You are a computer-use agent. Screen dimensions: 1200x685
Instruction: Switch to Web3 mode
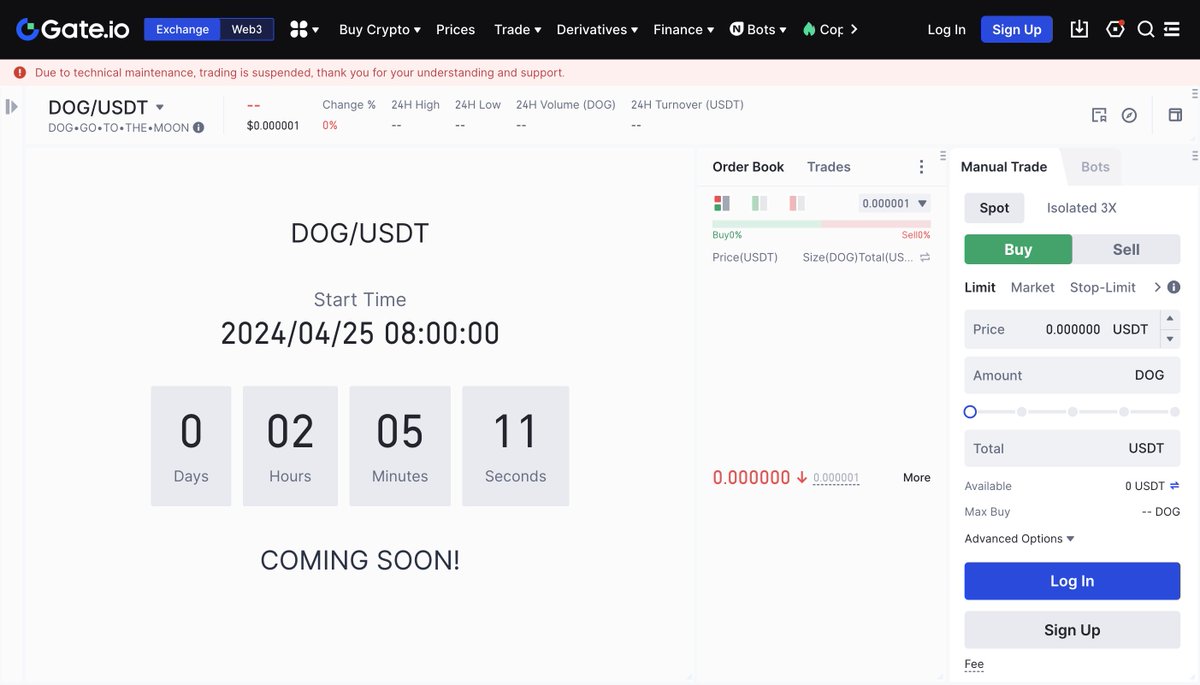[x=247, y=29]
